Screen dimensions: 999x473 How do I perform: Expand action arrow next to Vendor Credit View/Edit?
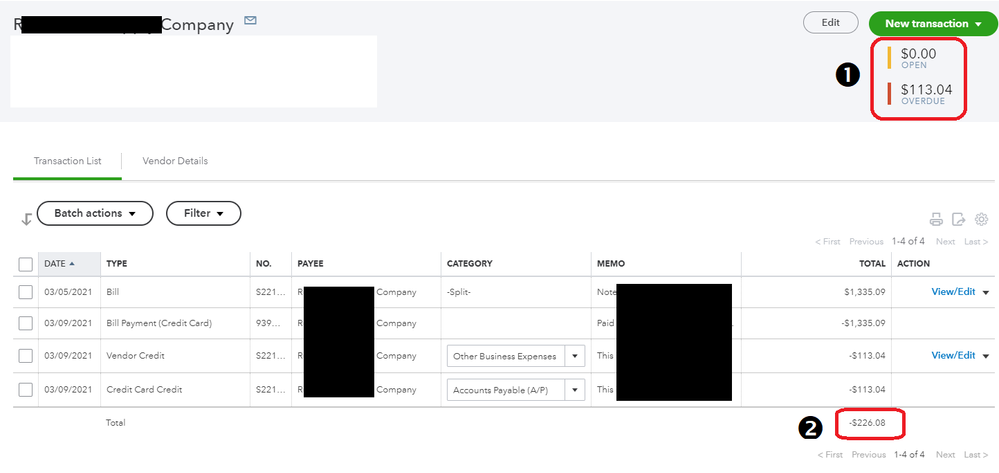[986, 356]
